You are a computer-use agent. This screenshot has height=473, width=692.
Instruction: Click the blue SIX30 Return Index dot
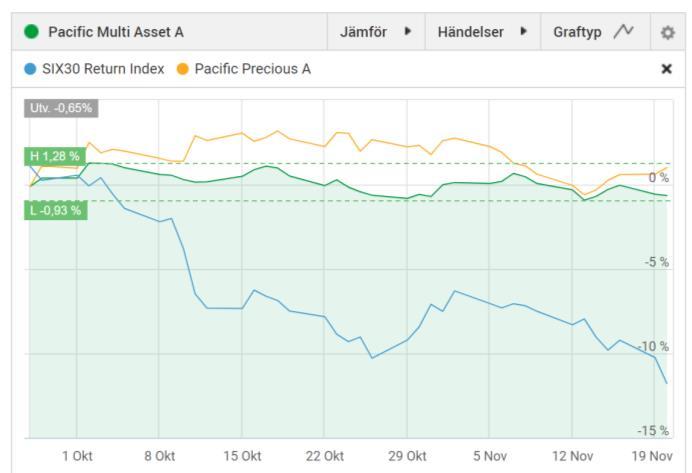[x=30, y=69]
